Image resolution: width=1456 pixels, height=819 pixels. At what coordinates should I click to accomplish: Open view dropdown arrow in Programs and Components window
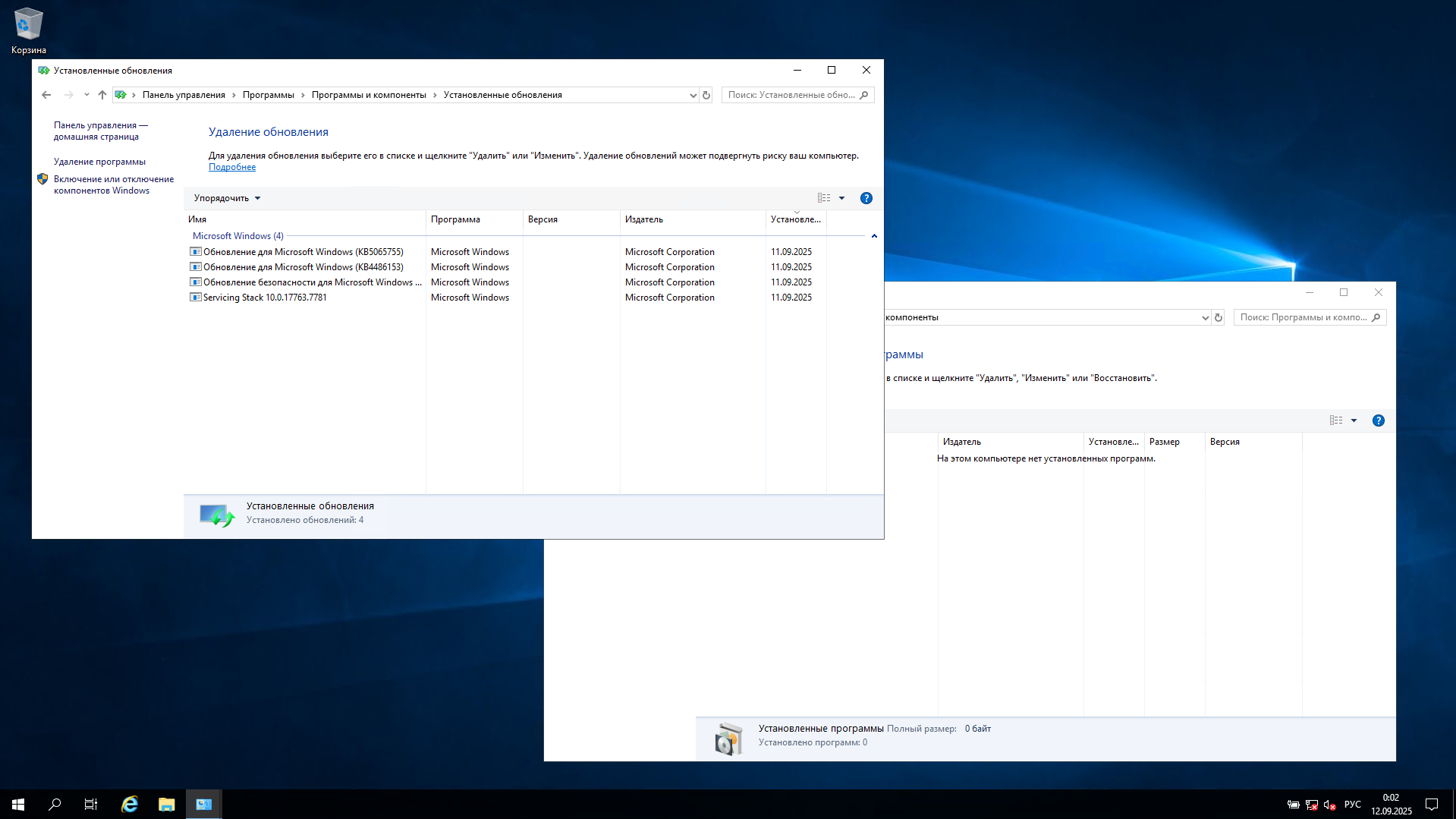click(1354, 421)
